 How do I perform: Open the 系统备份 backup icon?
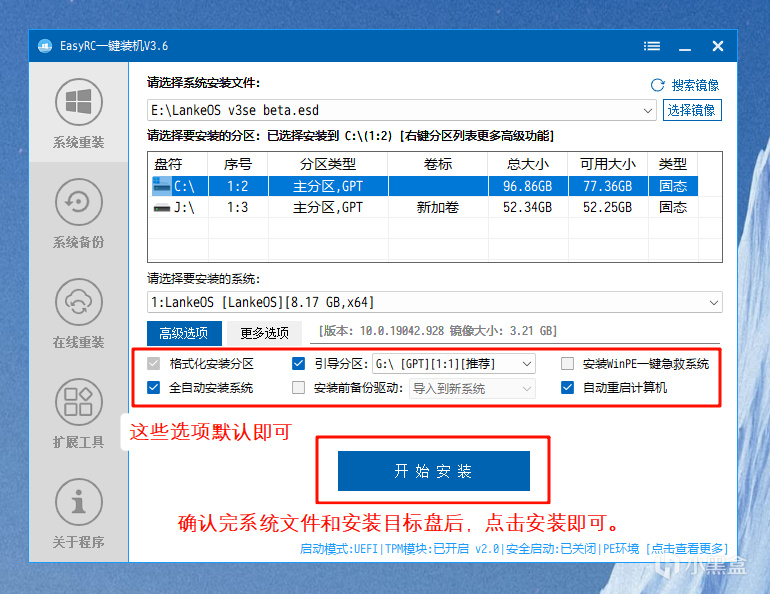coord(79,202)
